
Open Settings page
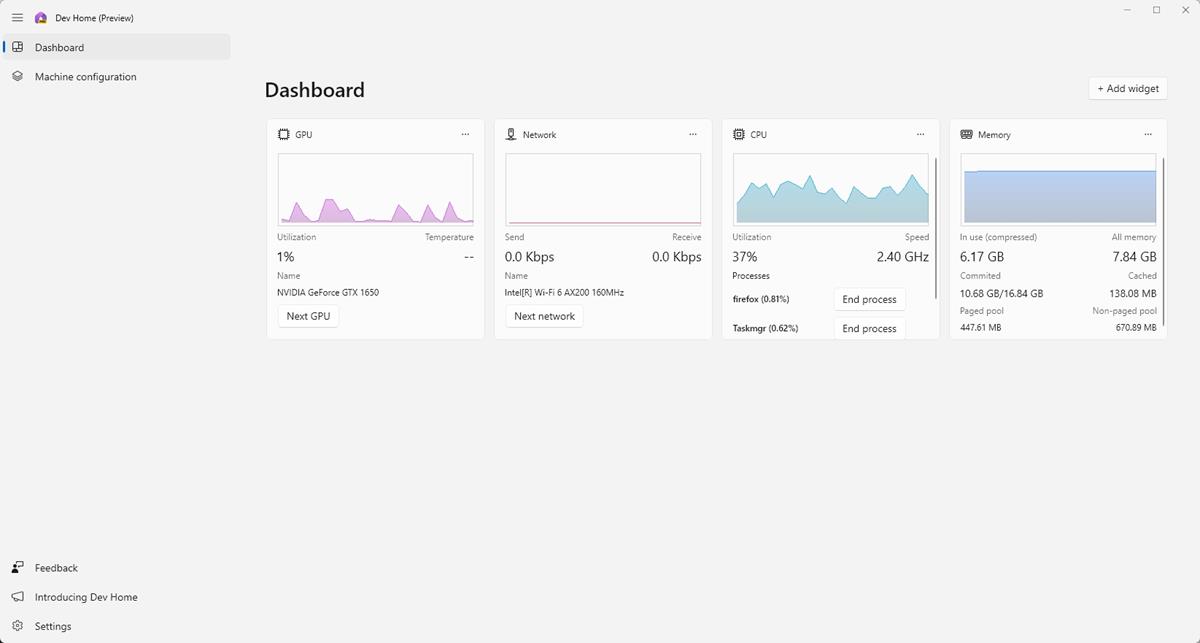[x=116, y=626]
